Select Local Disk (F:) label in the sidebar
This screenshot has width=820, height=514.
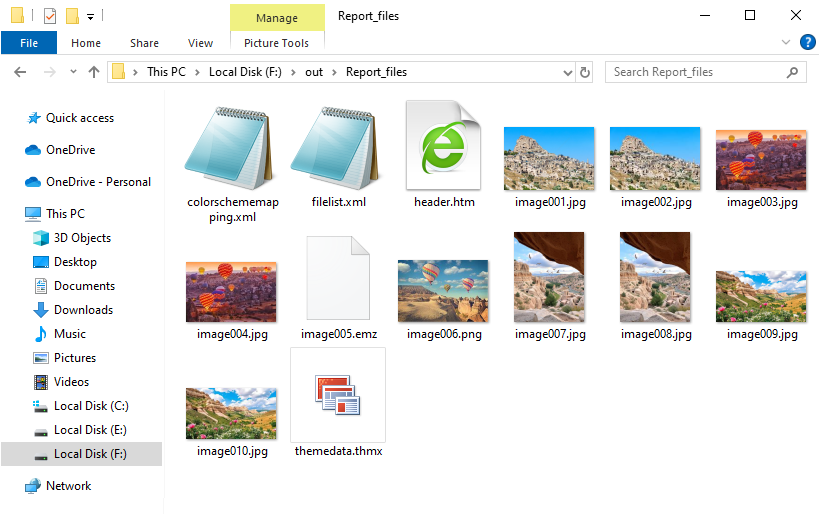pos(90,454)
